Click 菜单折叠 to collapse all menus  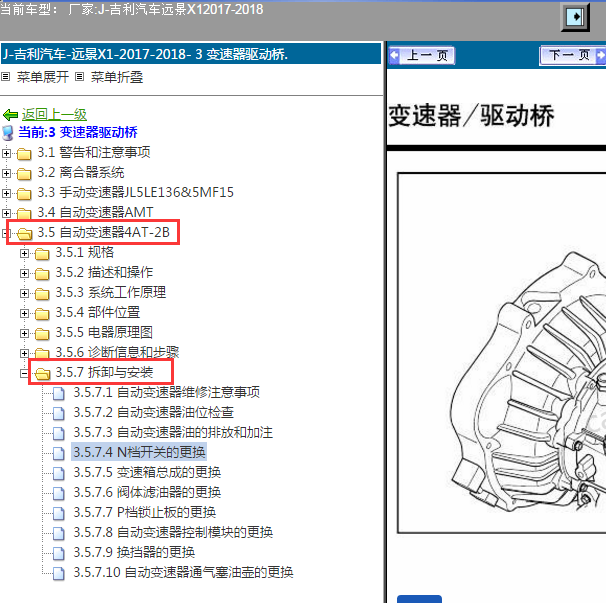point(117,77)
